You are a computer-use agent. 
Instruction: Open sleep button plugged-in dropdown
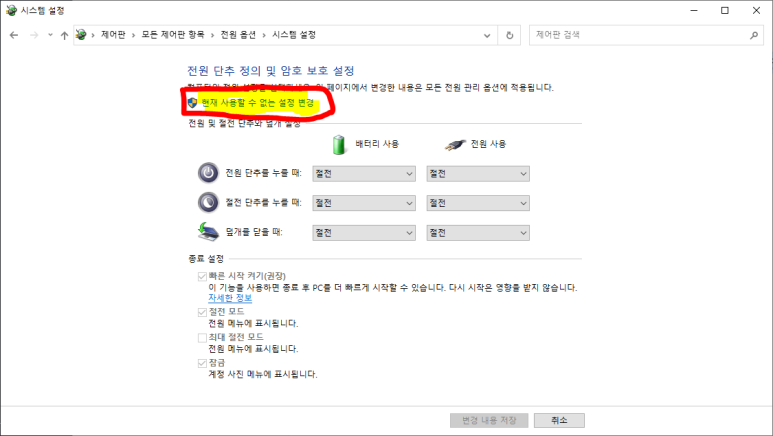[478, 203]
